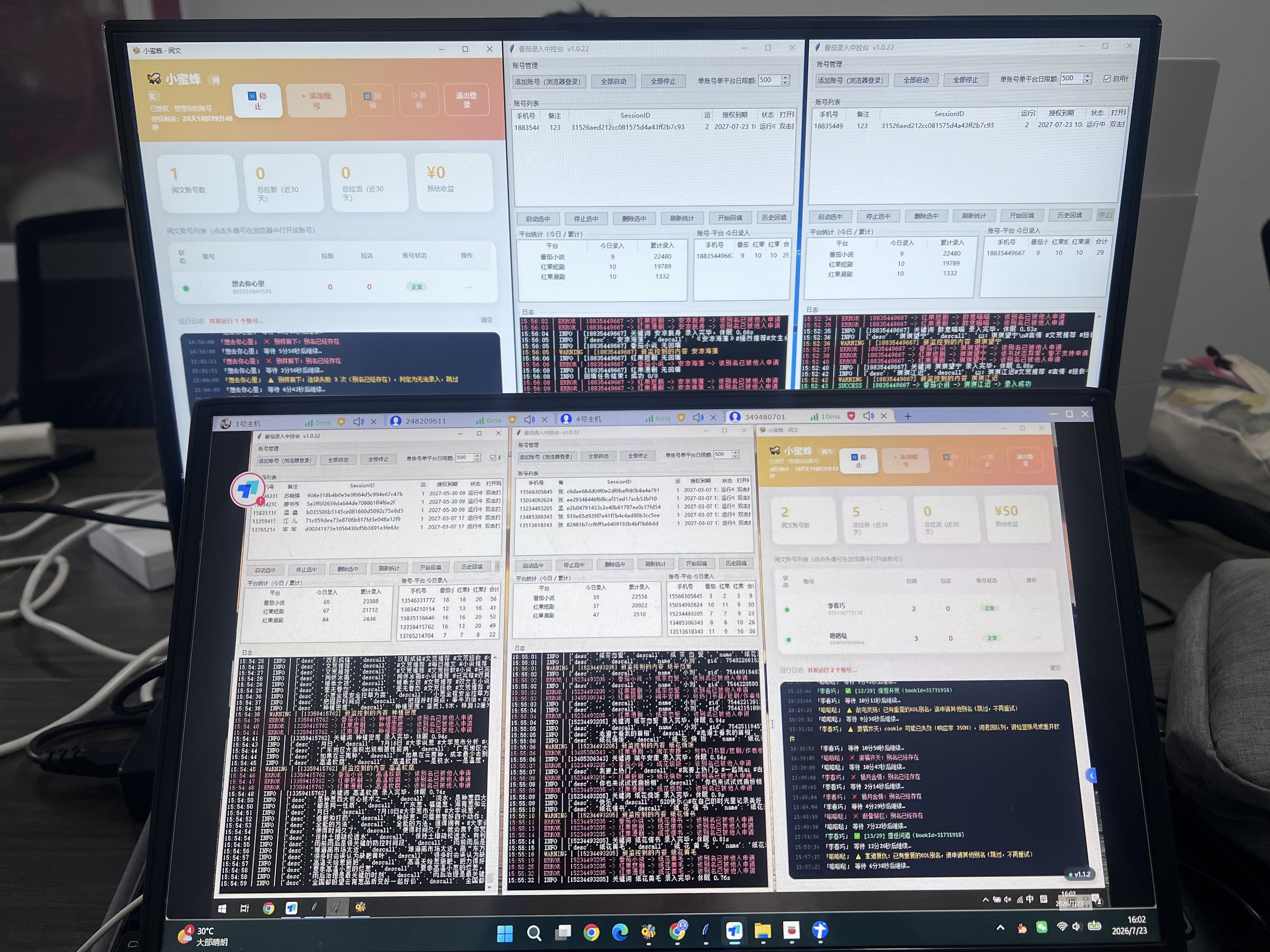
Task: Close the 1号主机 remote session tab
Action: coord(374,422)
